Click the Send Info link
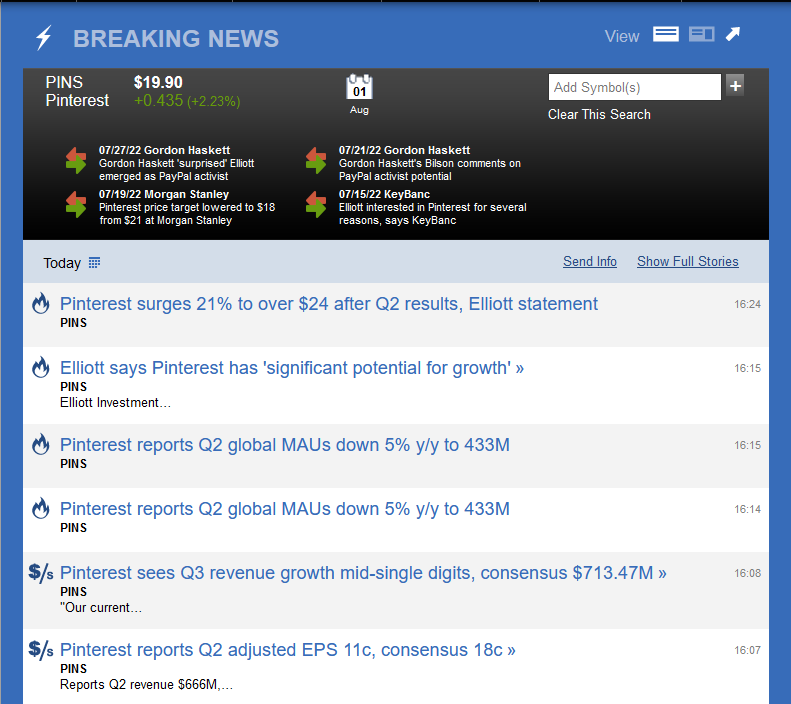Image resolution: width=791 pixels, height=704 pixels. pyautogui.click(x=590, y=262)
